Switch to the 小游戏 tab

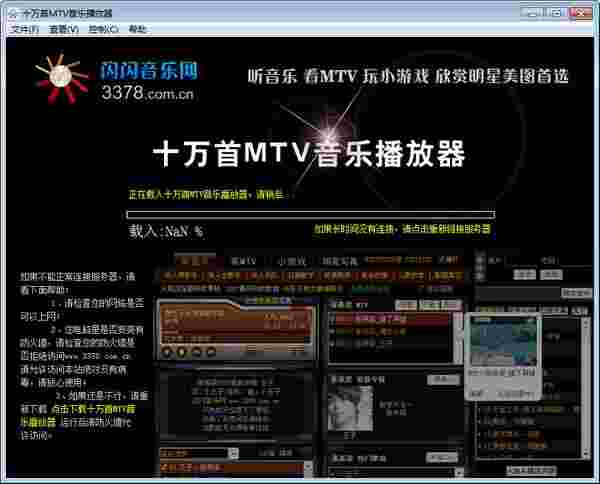click(x=292, y=262)
